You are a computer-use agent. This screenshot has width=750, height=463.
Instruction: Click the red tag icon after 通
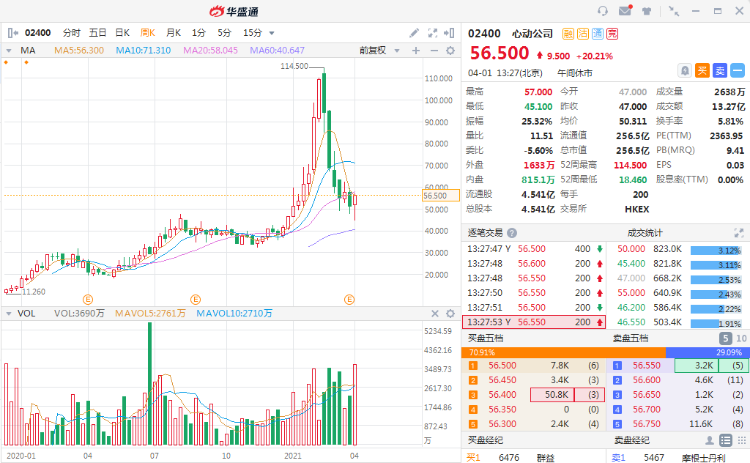pos(612,33)
